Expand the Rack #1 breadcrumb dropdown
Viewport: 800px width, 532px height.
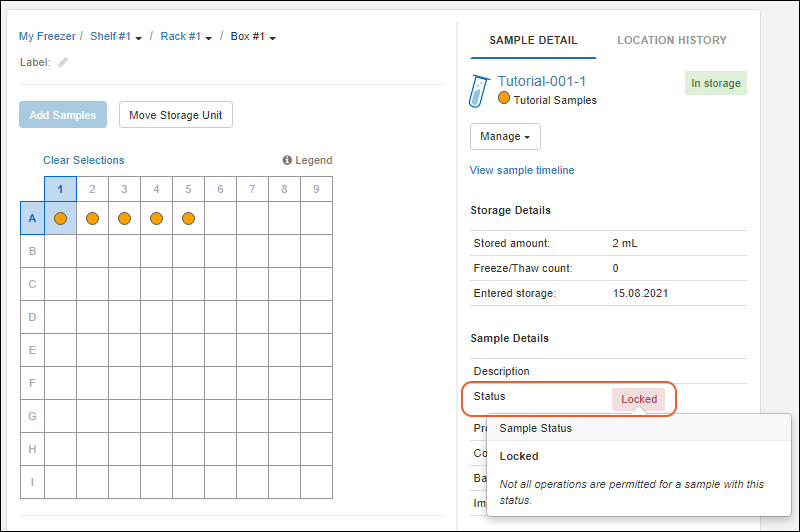point(186,37)
